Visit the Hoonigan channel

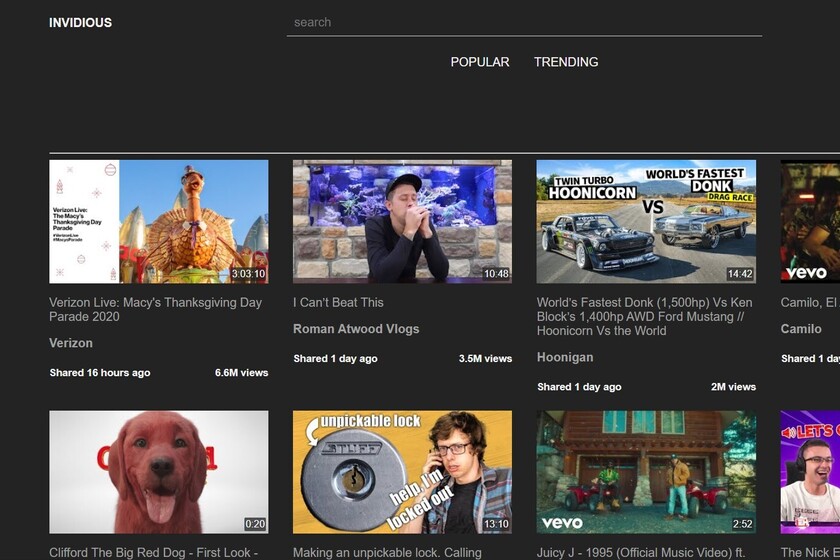click(565, 357)
